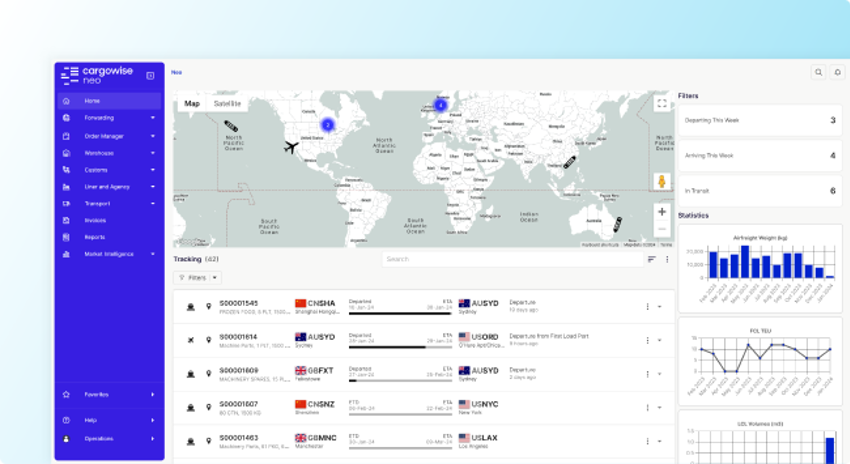Open three-dot menu for shipment S00001545
This screenshot has width=850, height=464.
[x=647, y=307]
